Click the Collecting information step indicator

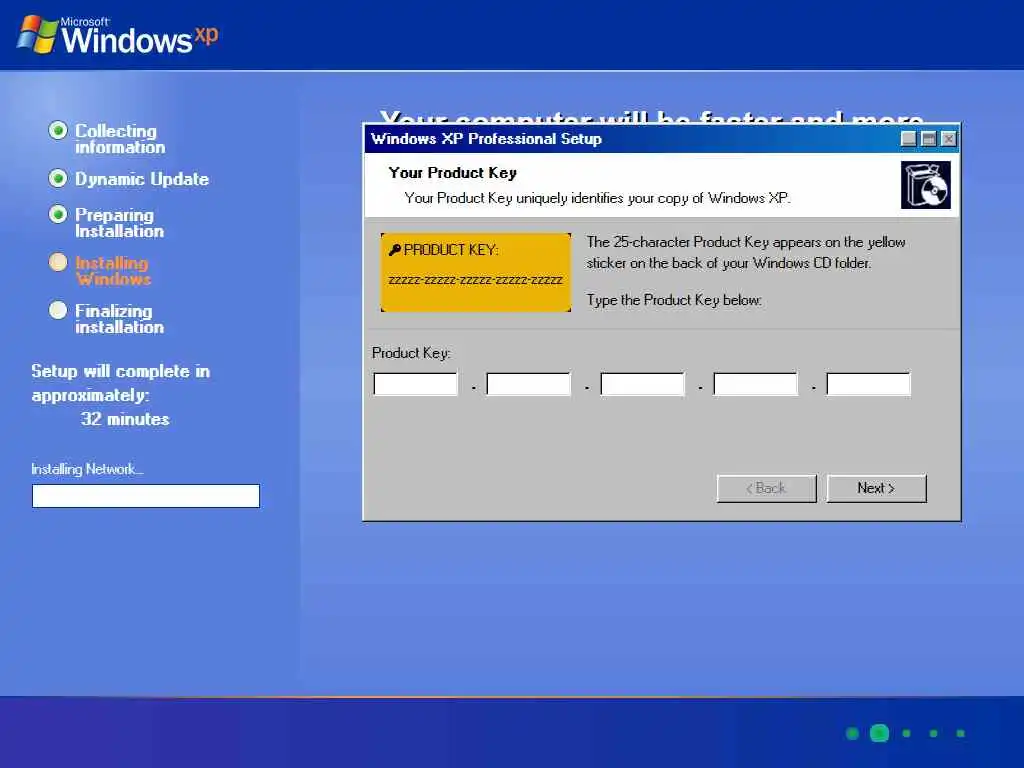[x=58, y=131]
